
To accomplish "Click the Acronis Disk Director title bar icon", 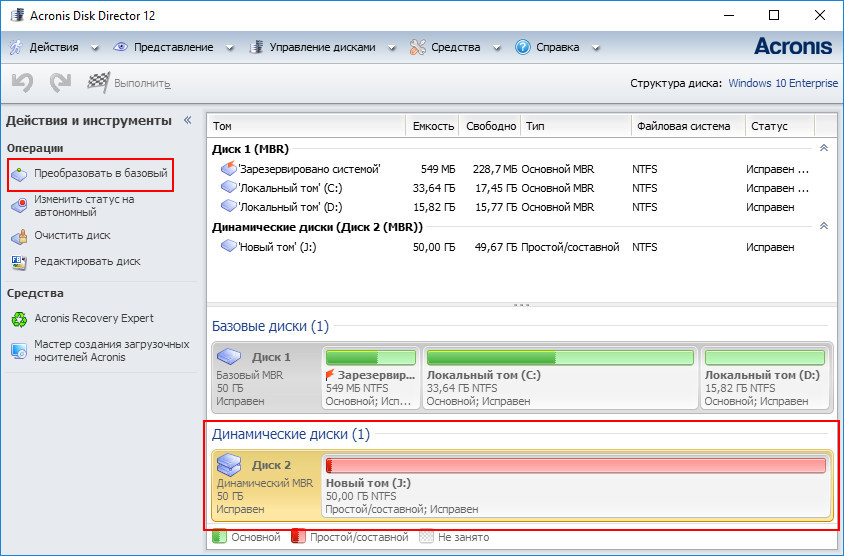I will (x=17, y=15).
